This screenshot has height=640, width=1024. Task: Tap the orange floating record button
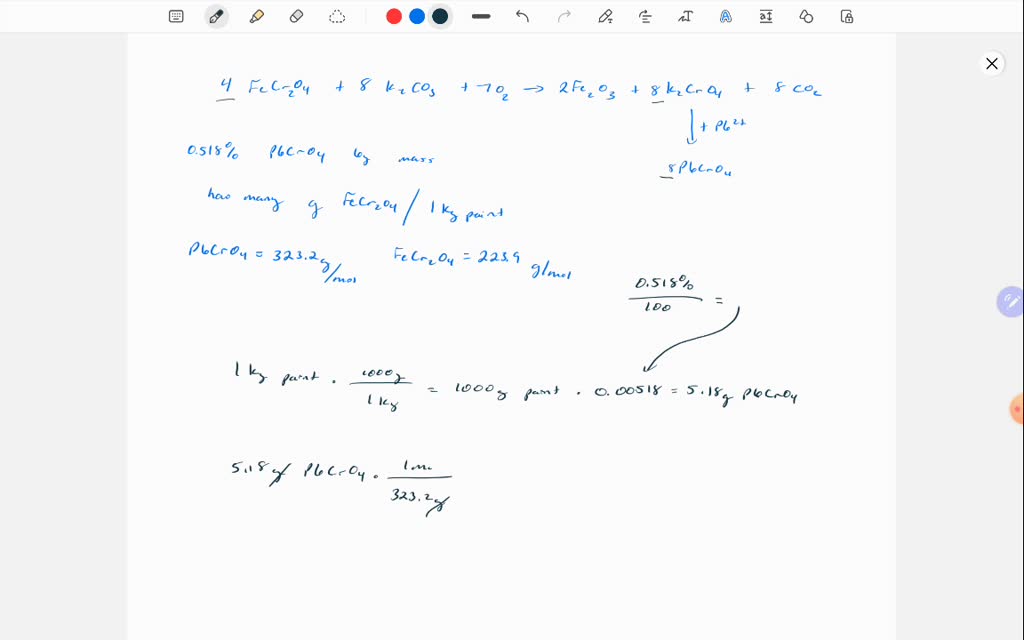coord(1017,409)
